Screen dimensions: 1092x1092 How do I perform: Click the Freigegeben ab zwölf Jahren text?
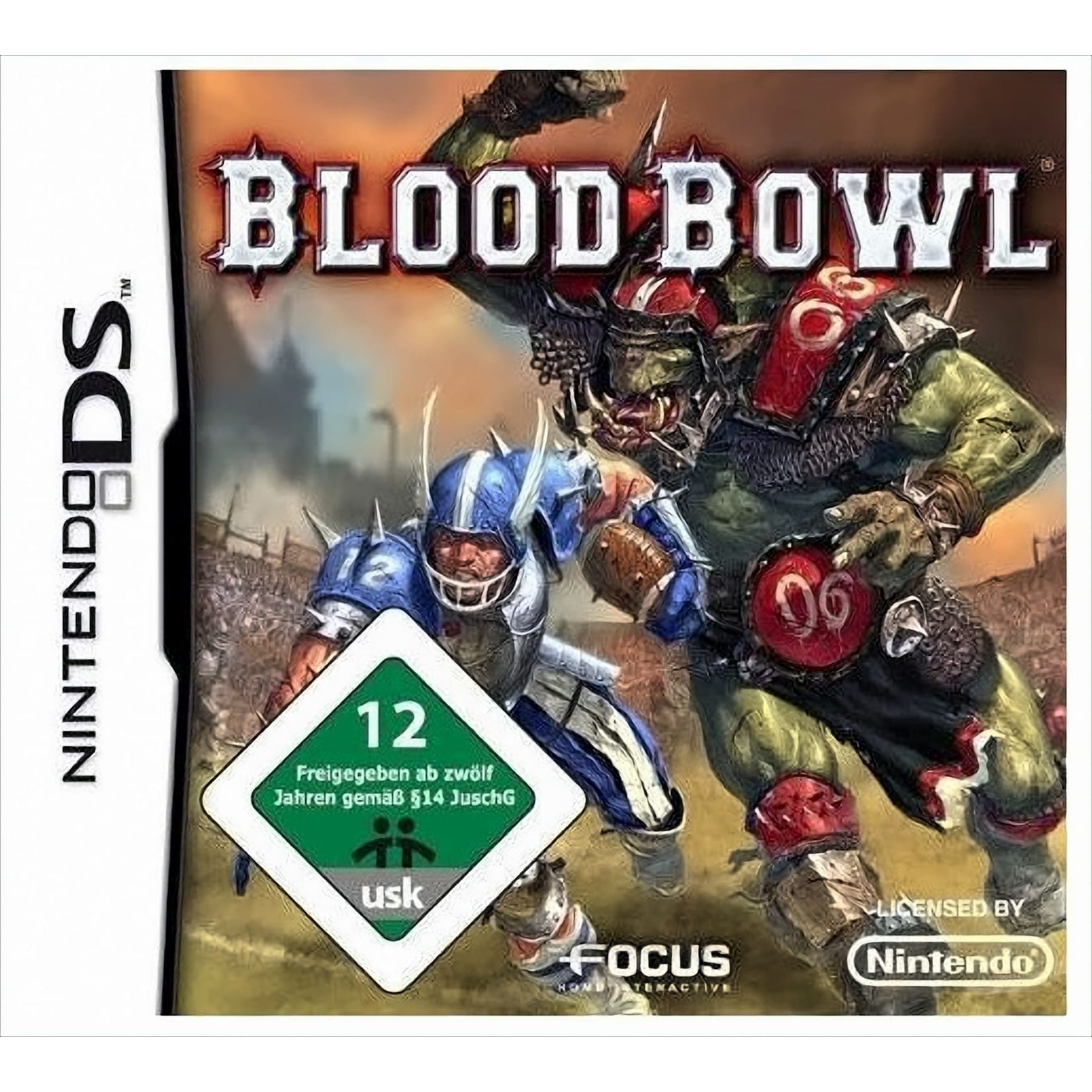coord(395,784)
